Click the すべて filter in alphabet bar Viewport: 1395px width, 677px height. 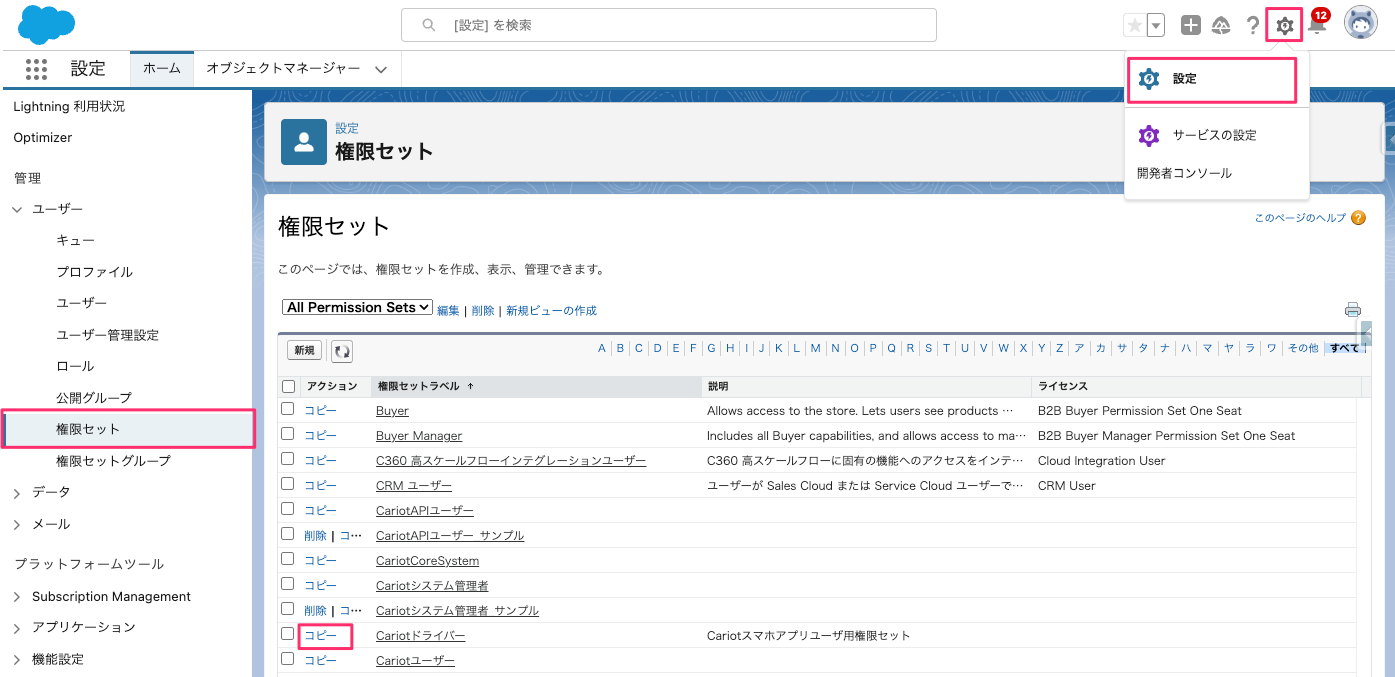tap(1344, 348)
